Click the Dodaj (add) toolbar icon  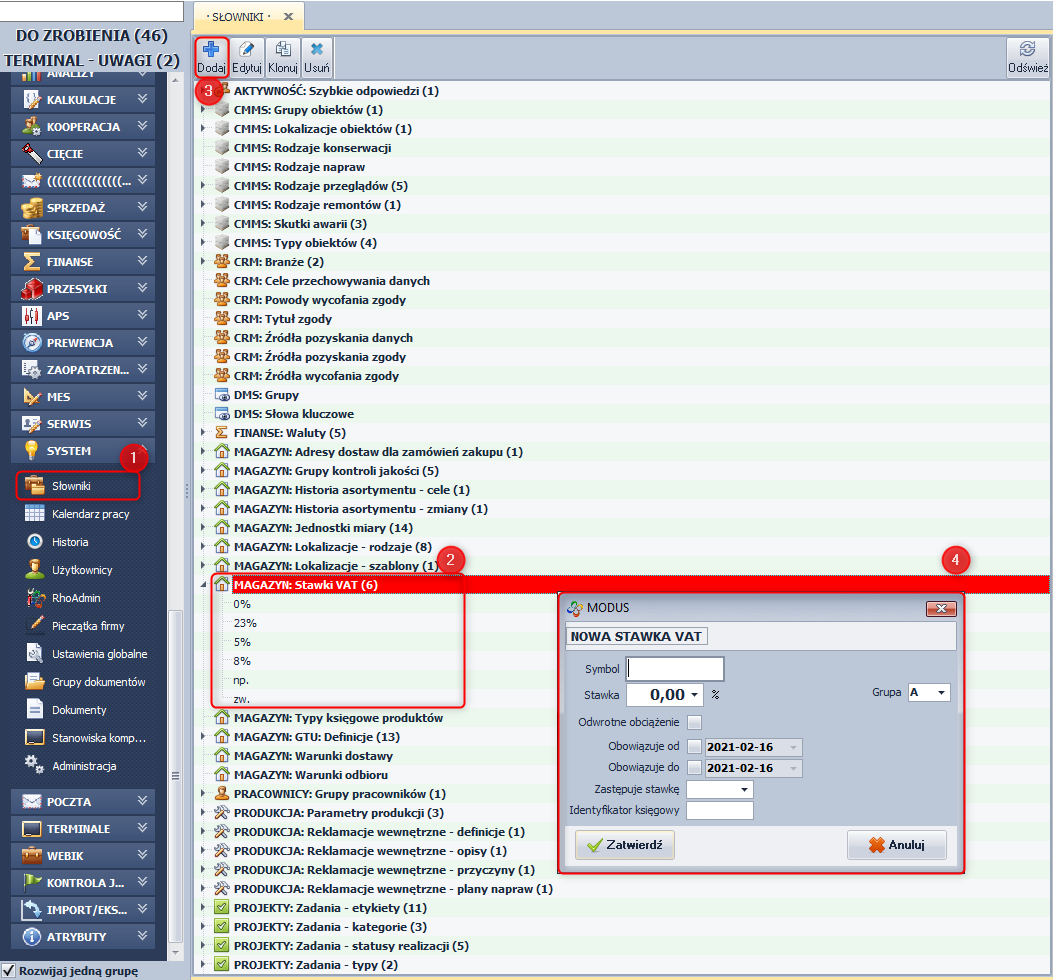tap(211, 57)
